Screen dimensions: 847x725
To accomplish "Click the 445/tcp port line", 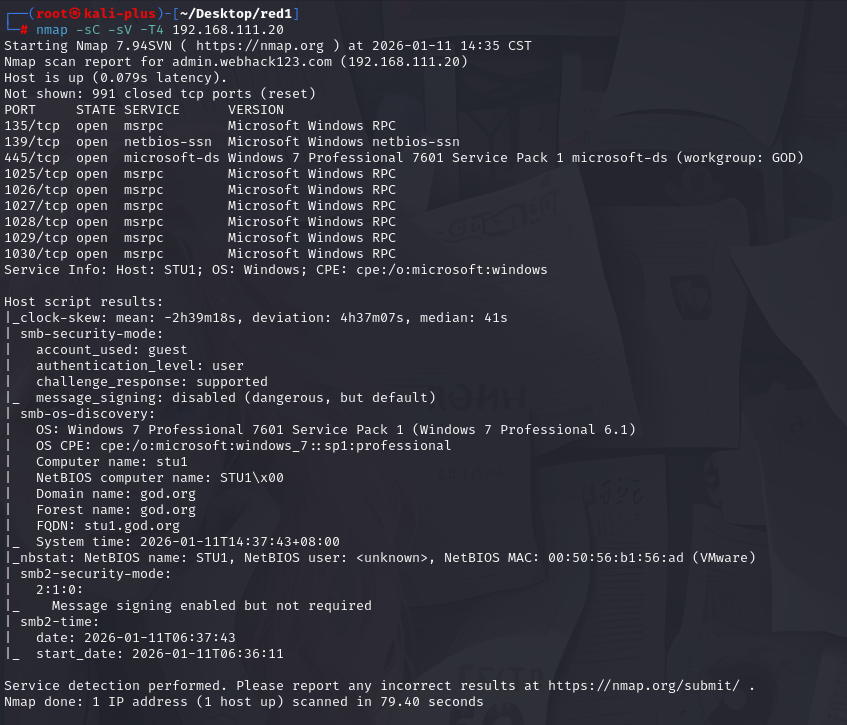I will [x=404, y=158].
